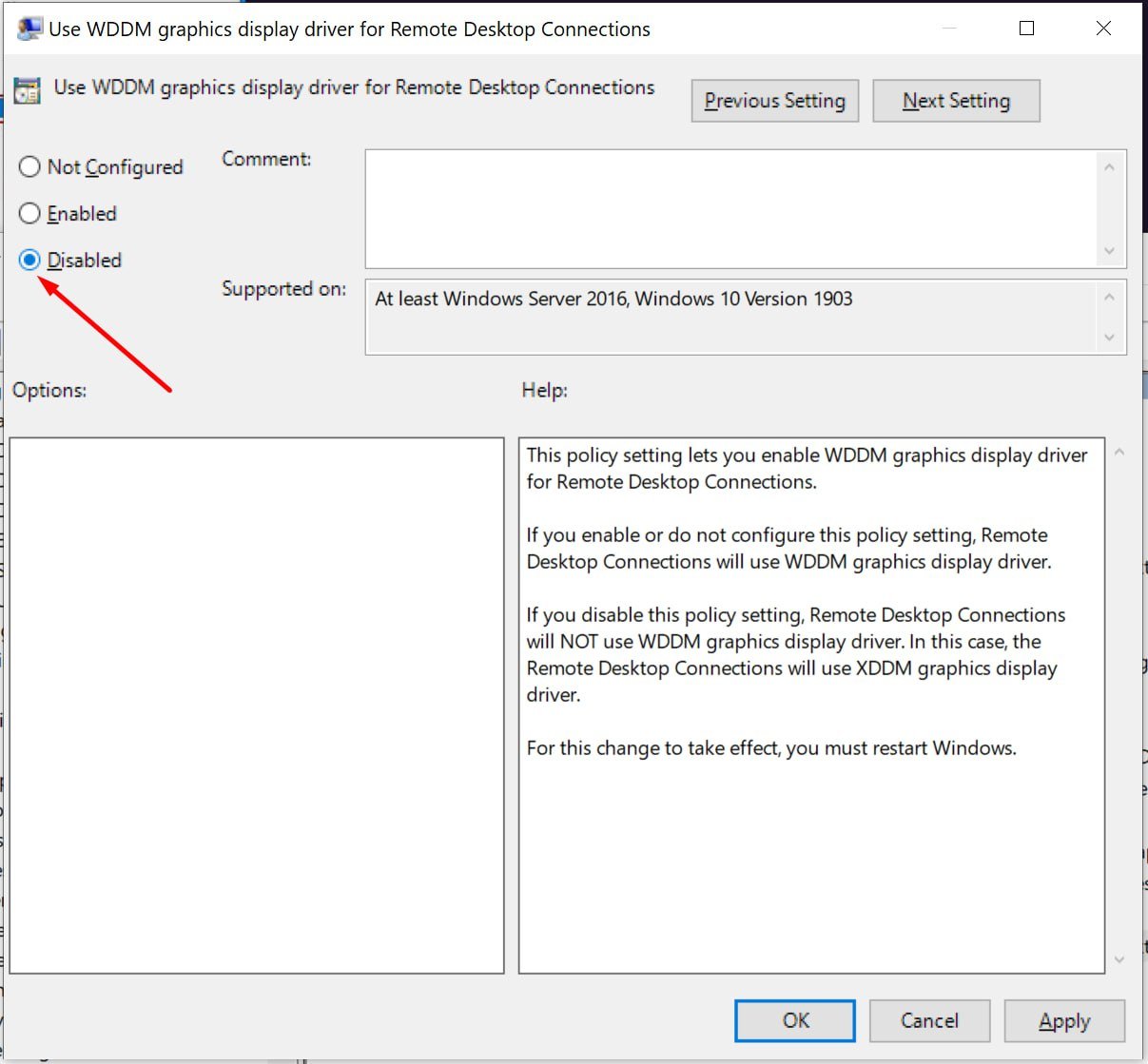Select the Not Configured radio option

click(30, 167)
